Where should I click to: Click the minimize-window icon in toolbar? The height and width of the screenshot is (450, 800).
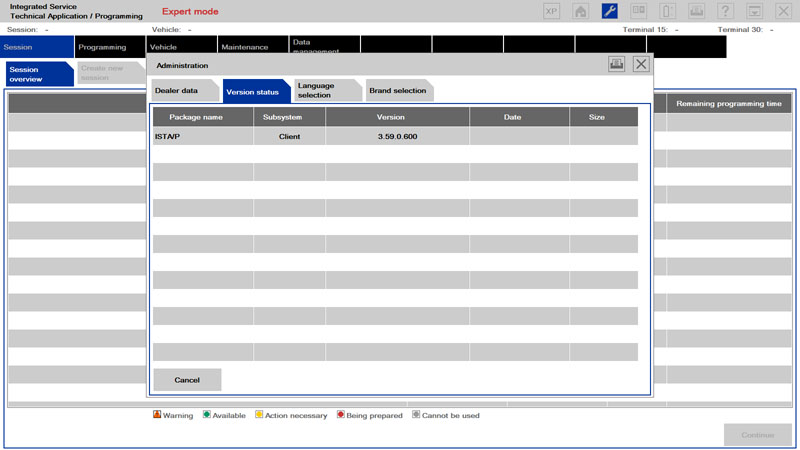pos(755,11)
